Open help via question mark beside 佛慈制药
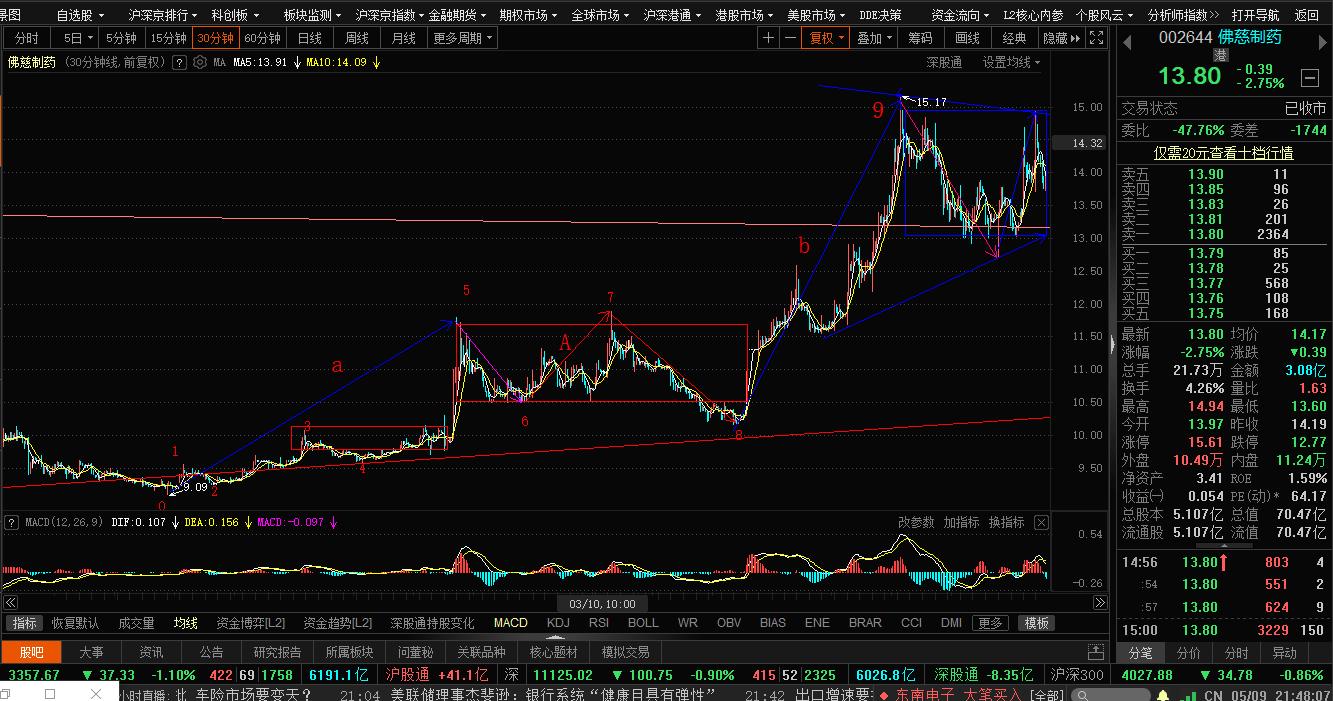Image resolution: width=1333 pixels, height=701 pixels. (179, 62)
